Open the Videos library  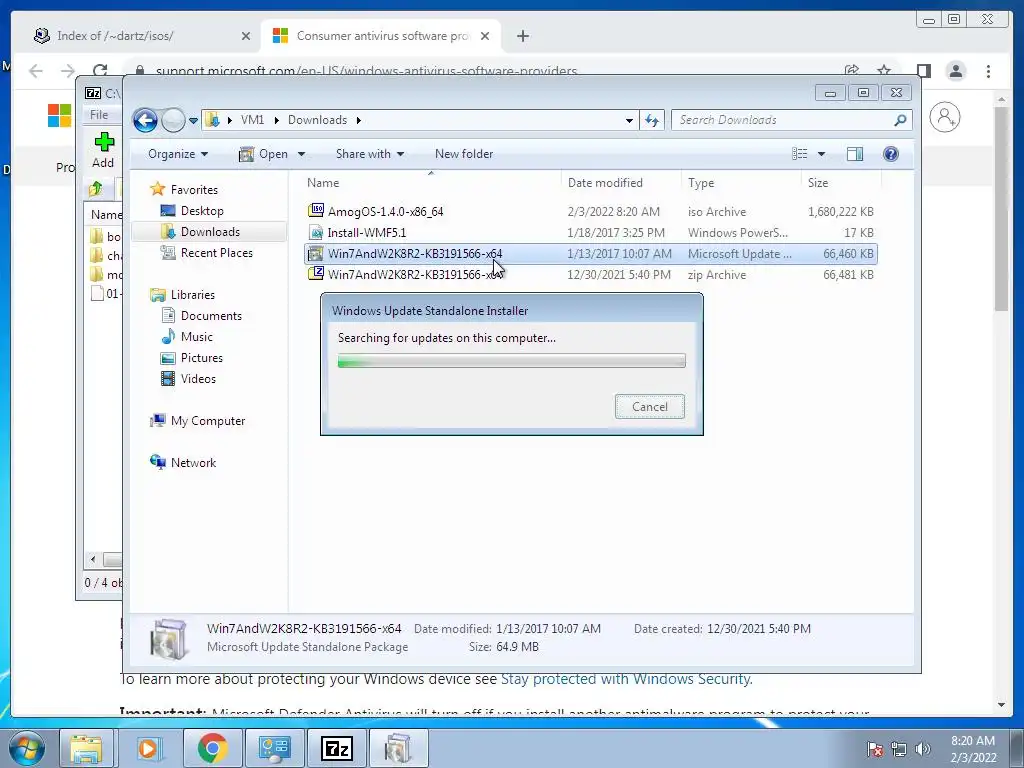198,378
